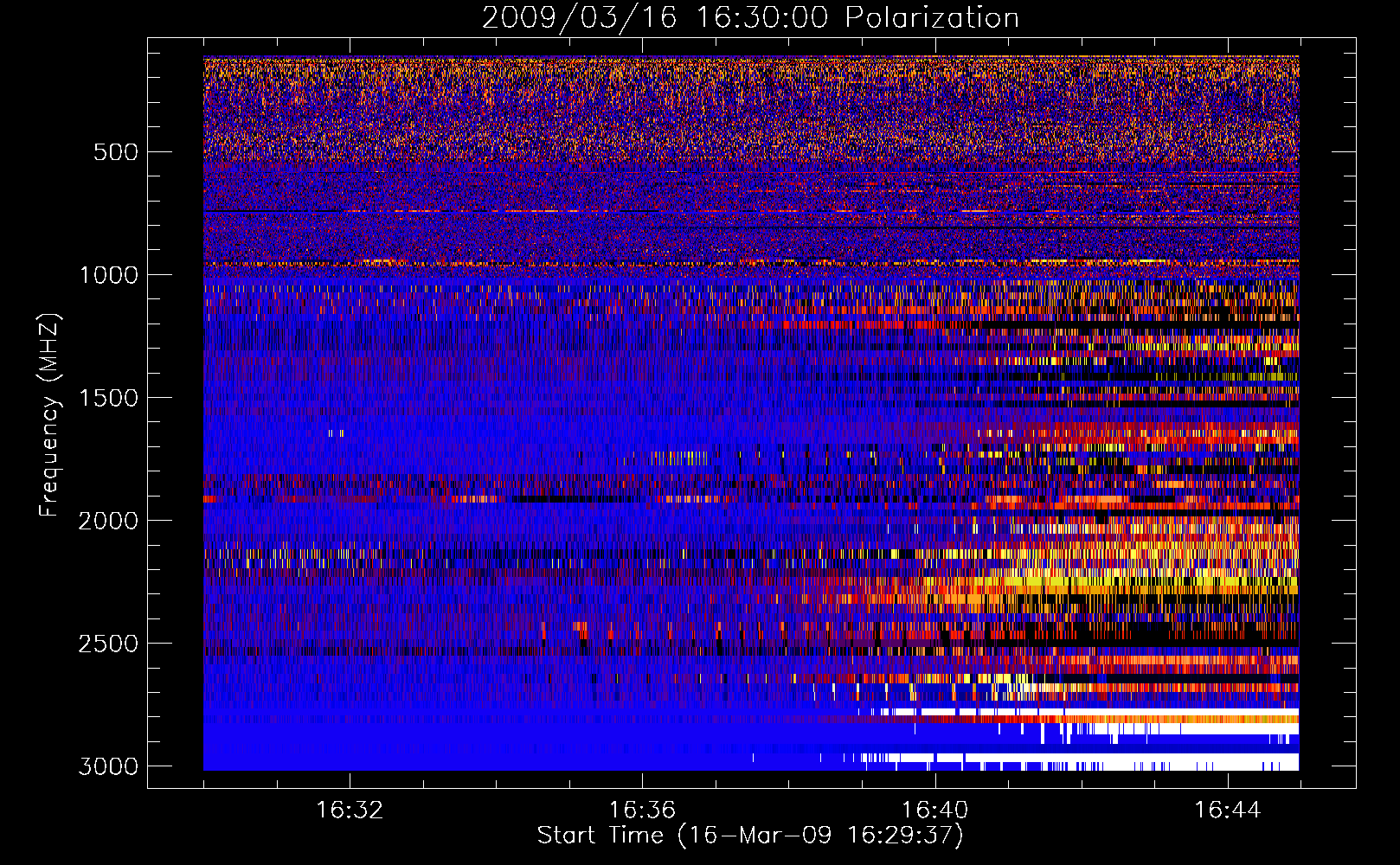Click the "Frequency (MHZ)" axis label
Image resolution: width=1400 pixels, height=865 pixels.
click(x=49, y=415)
